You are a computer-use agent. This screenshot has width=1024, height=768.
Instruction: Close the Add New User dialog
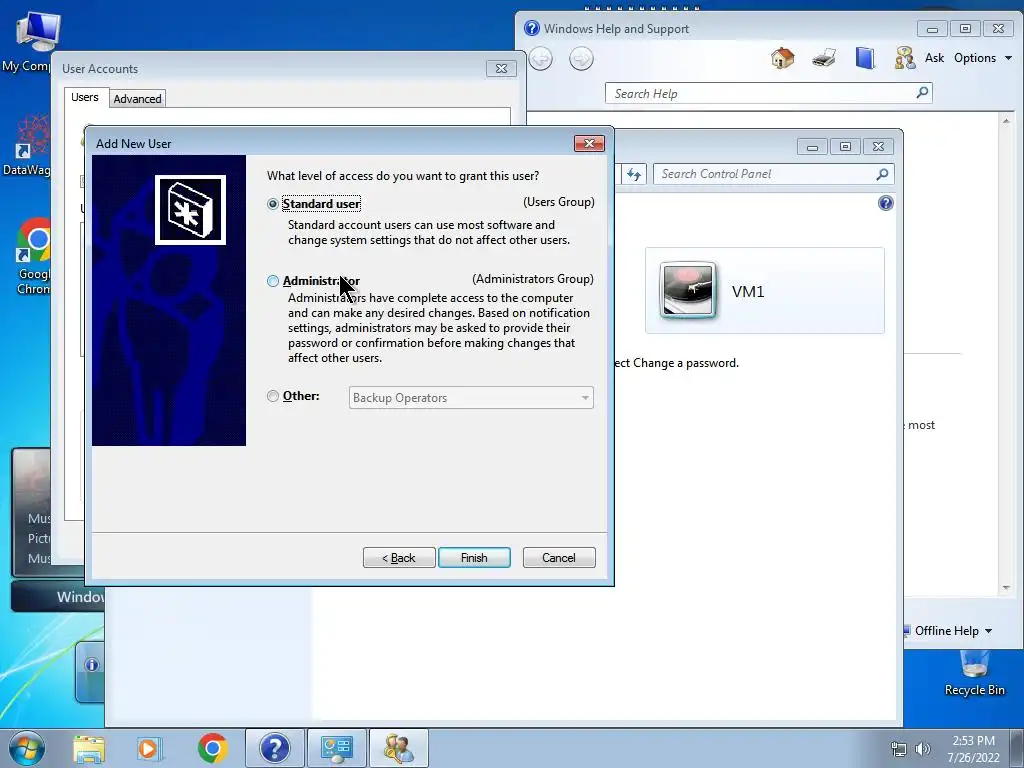[x=589, y=143]
